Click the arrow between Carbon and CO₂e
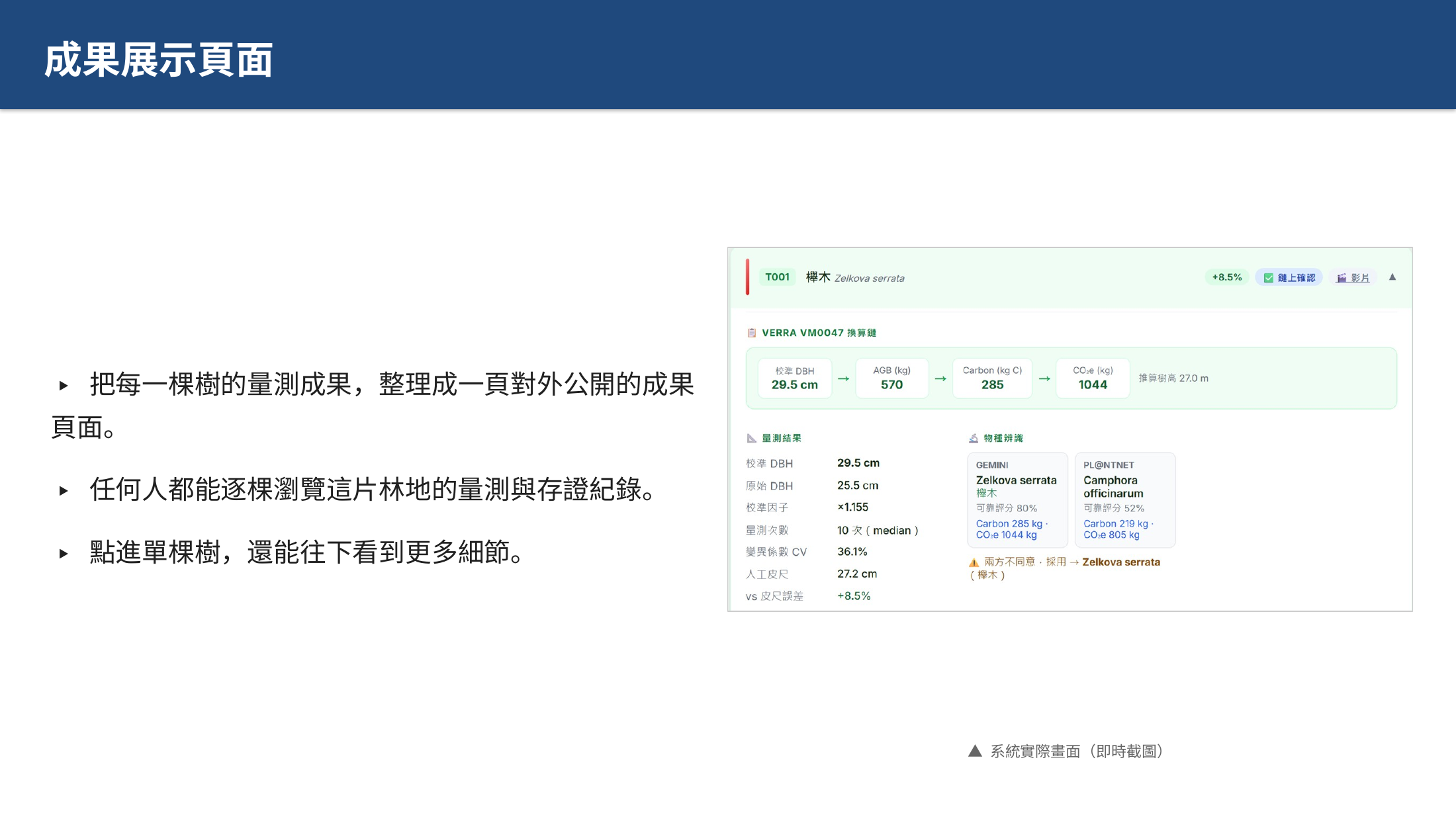 coord(1044,379)
